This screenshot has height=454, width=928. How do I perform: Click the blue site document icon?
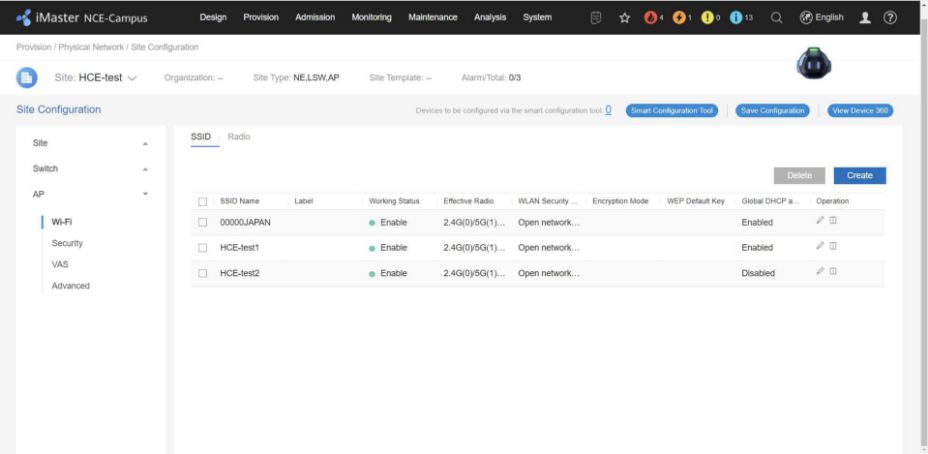point(27,78)
